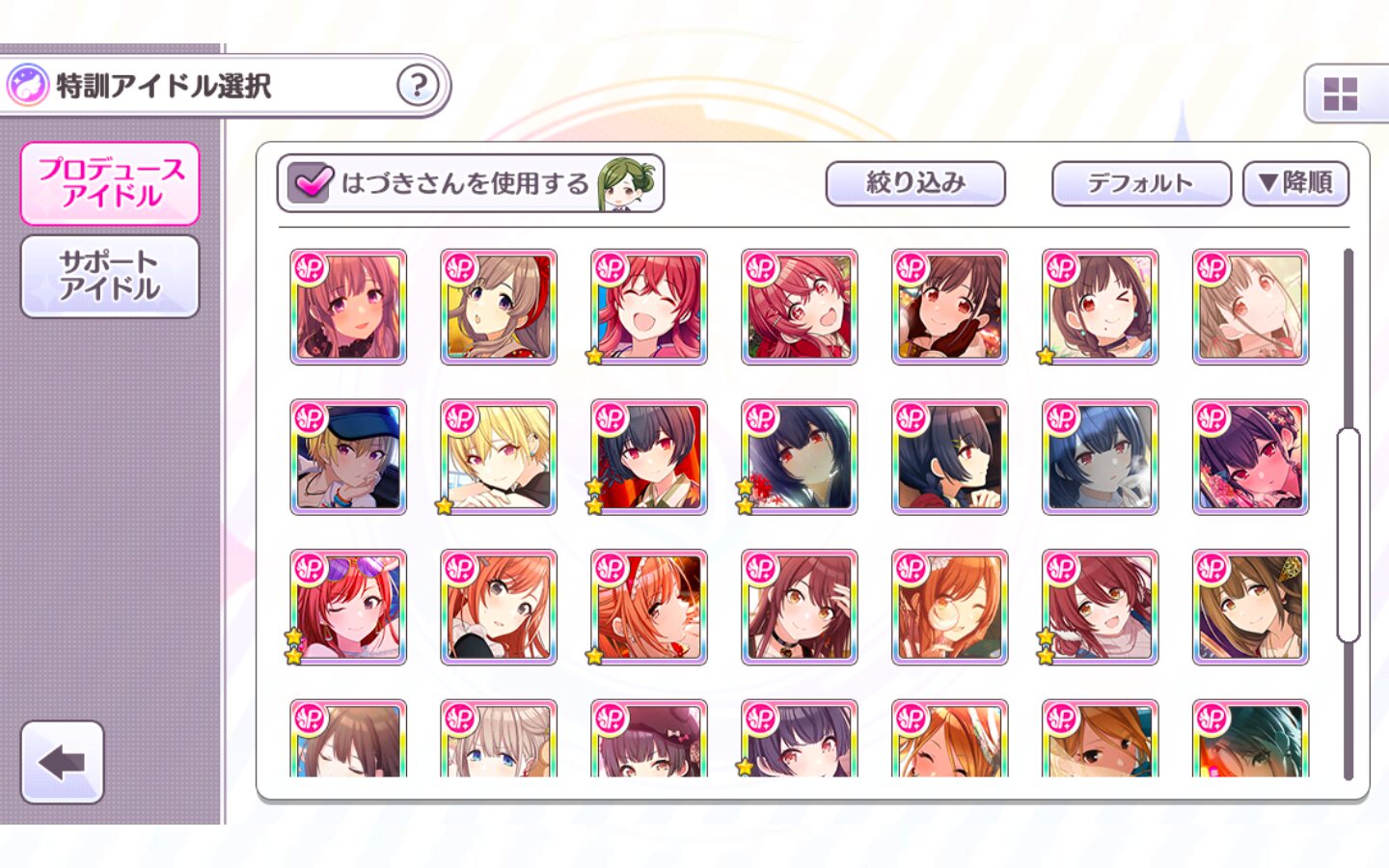Screen dimensions: 1389x868
Task: Open the デフォルト sort type selector
Action: [1141, 183]
